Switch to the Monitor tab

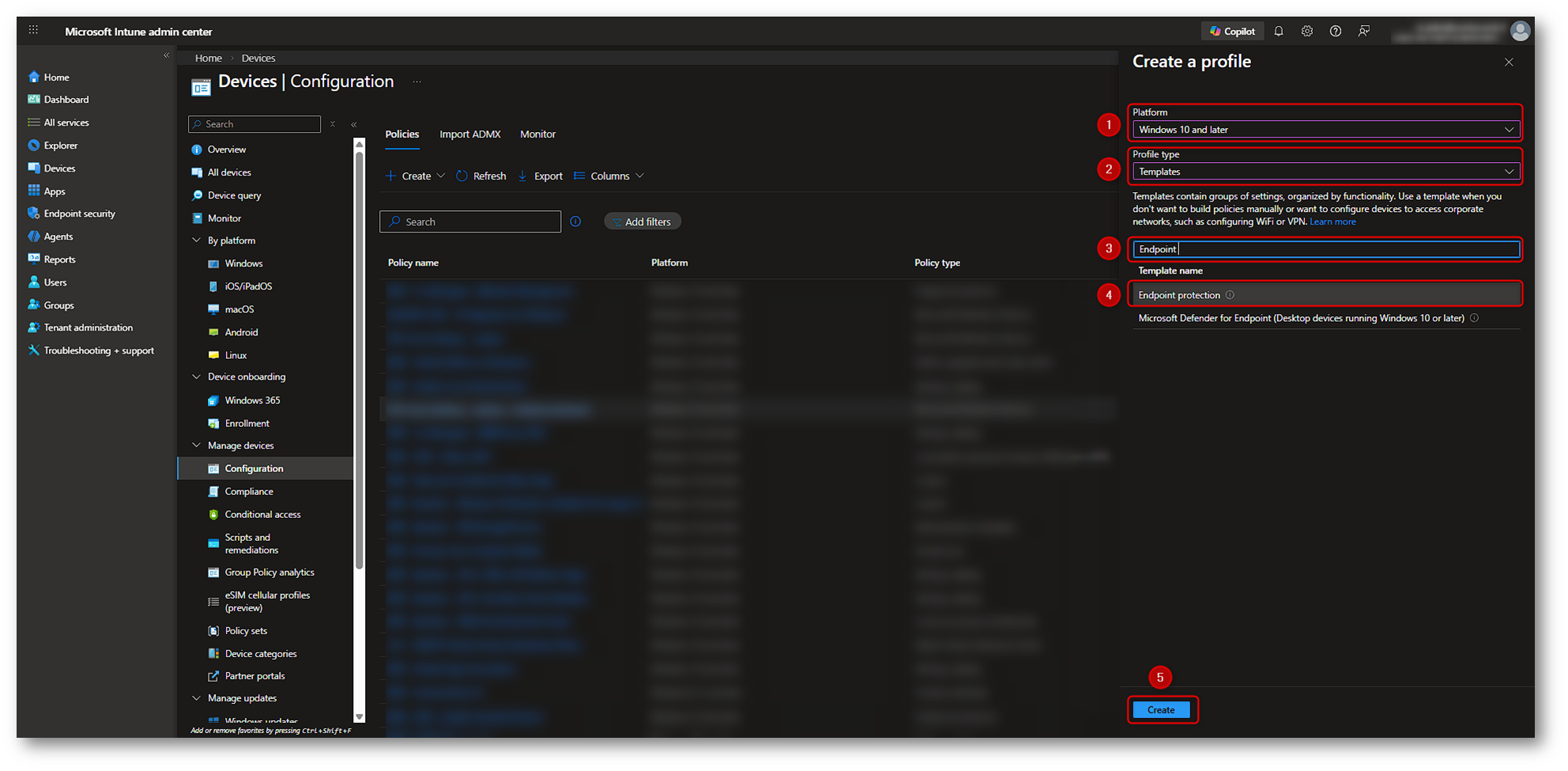click(x=537, y=134)
